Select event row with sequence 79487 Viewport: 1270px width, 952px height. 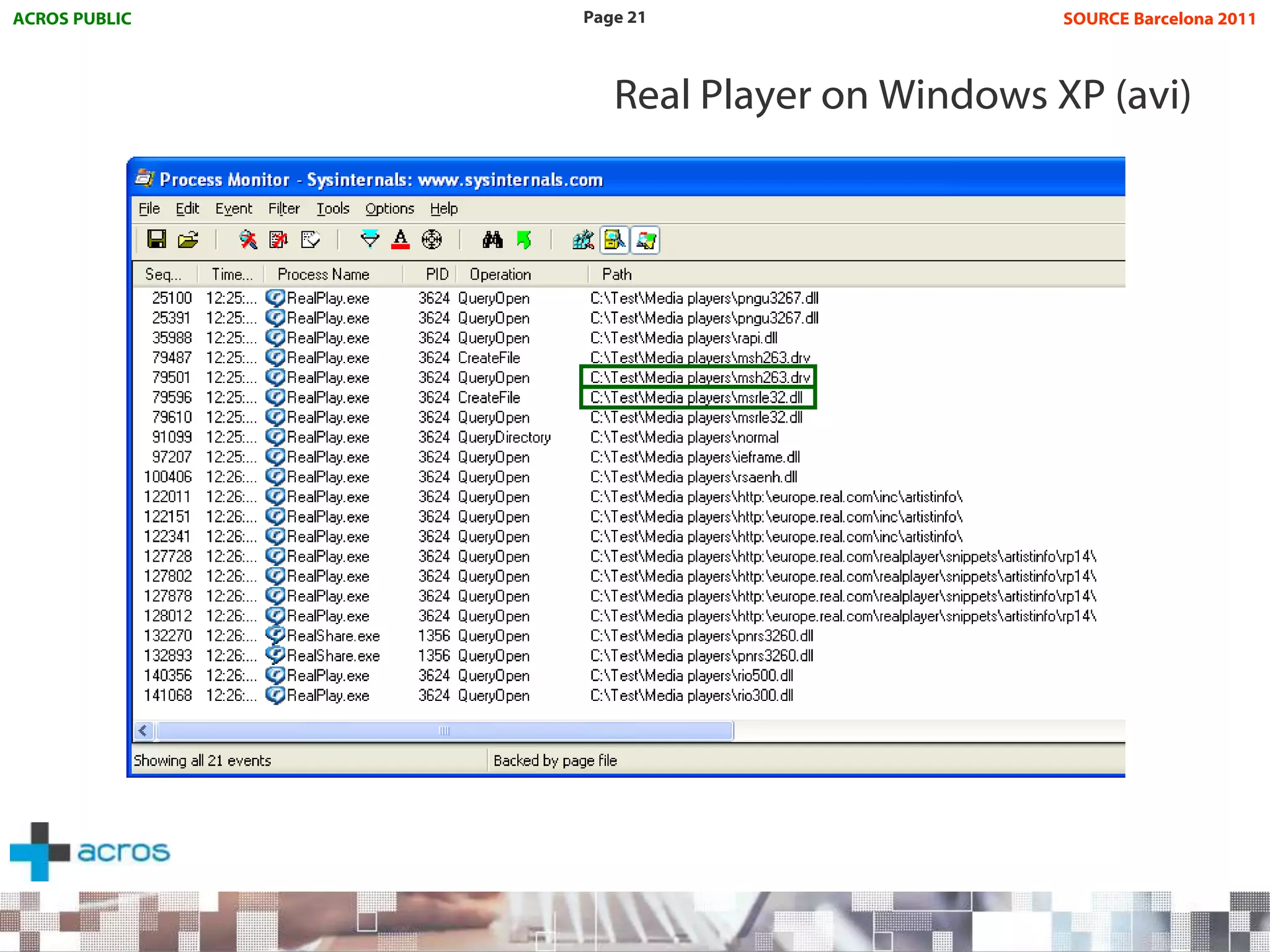629,358
